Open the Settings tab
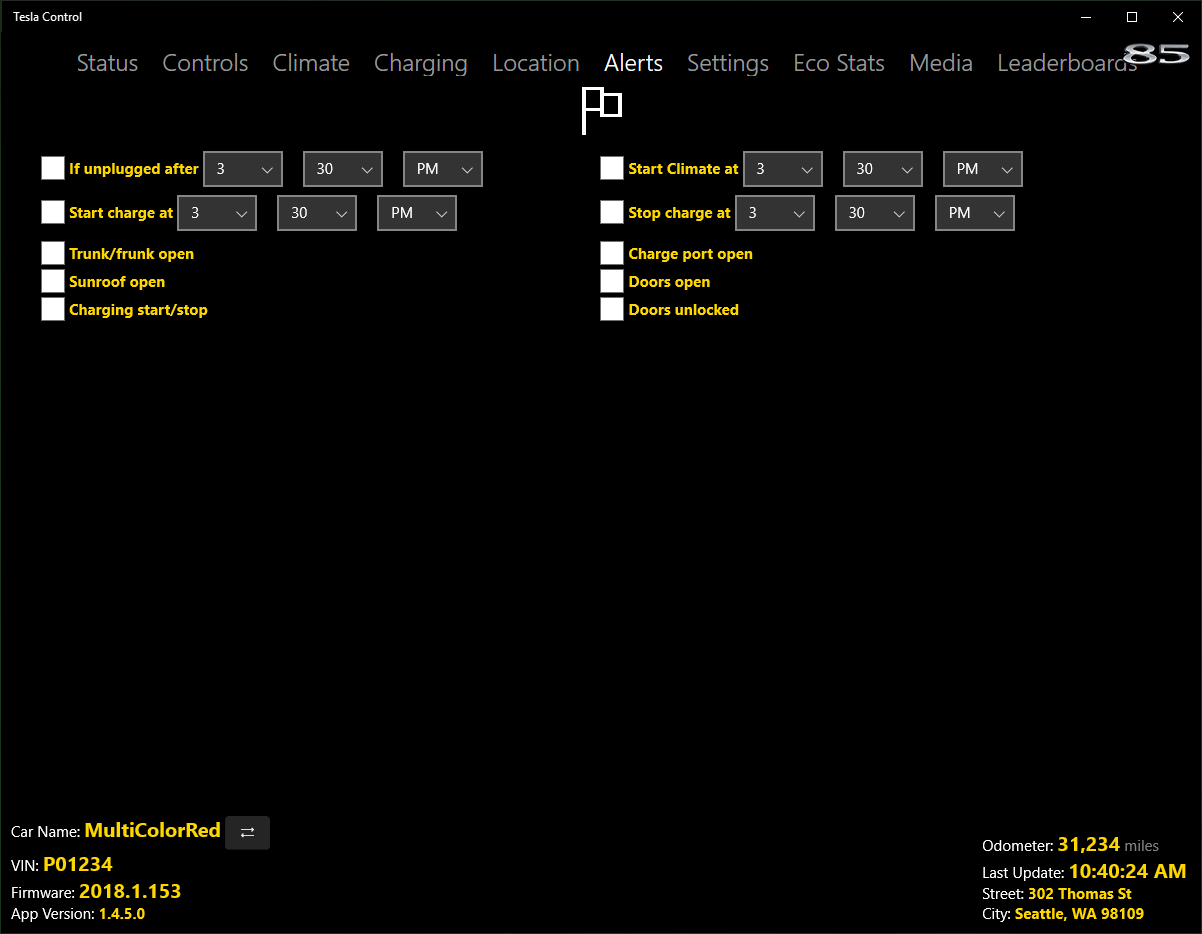Screen dimensions: 1202x934 point(728,64)
